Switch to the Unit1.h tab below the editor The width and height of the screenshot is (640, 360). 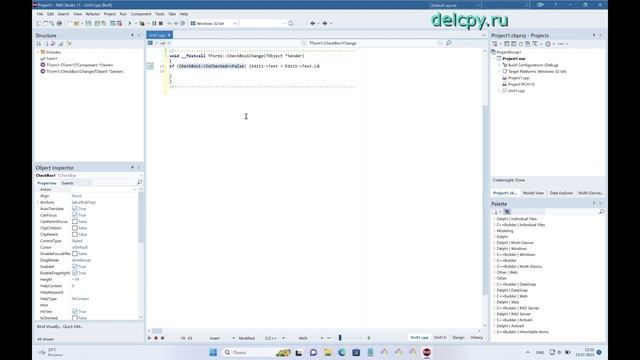point(440,338)
